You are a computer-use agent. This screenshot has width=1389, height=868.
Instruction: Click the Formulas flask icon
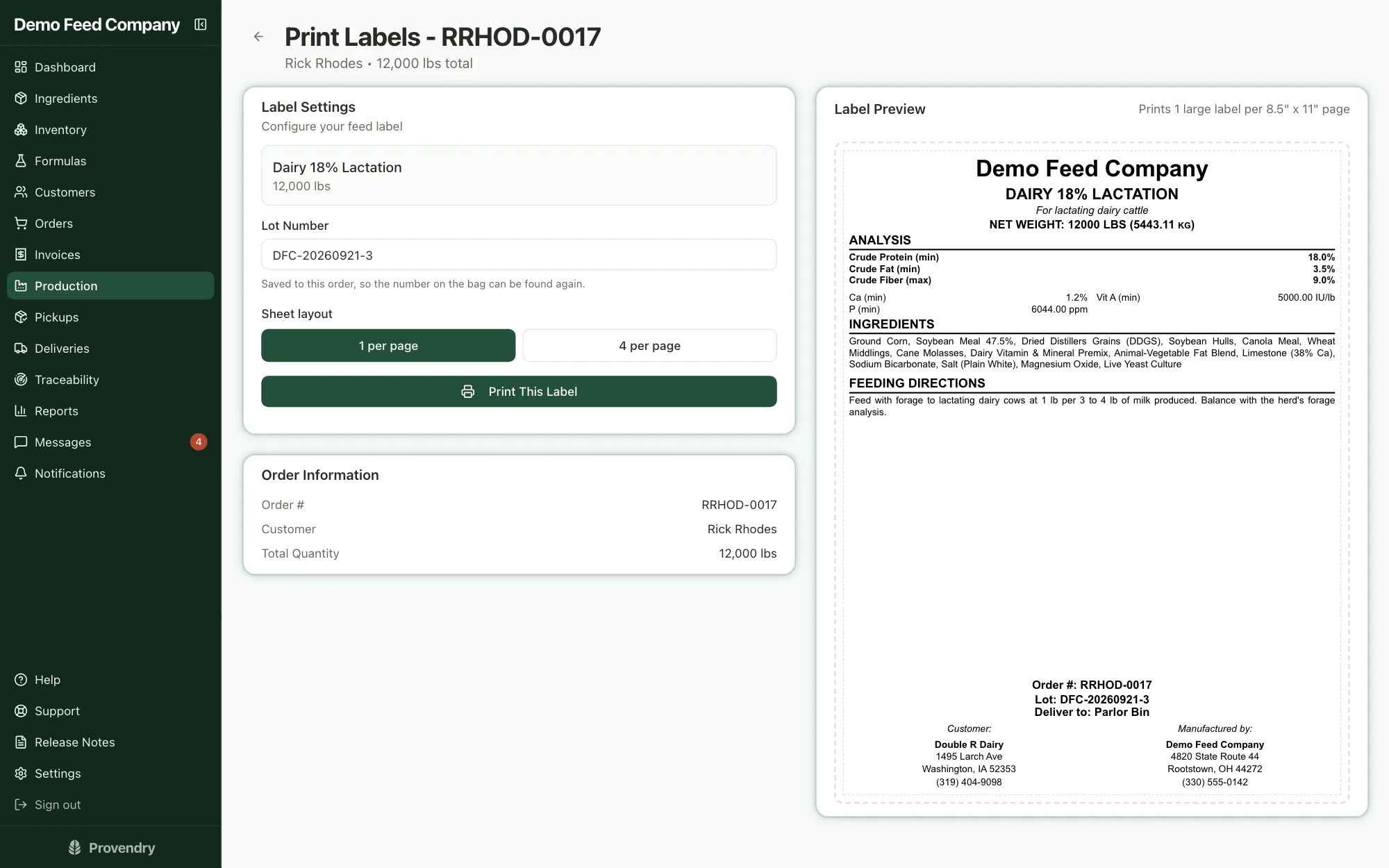pos(21,161)
